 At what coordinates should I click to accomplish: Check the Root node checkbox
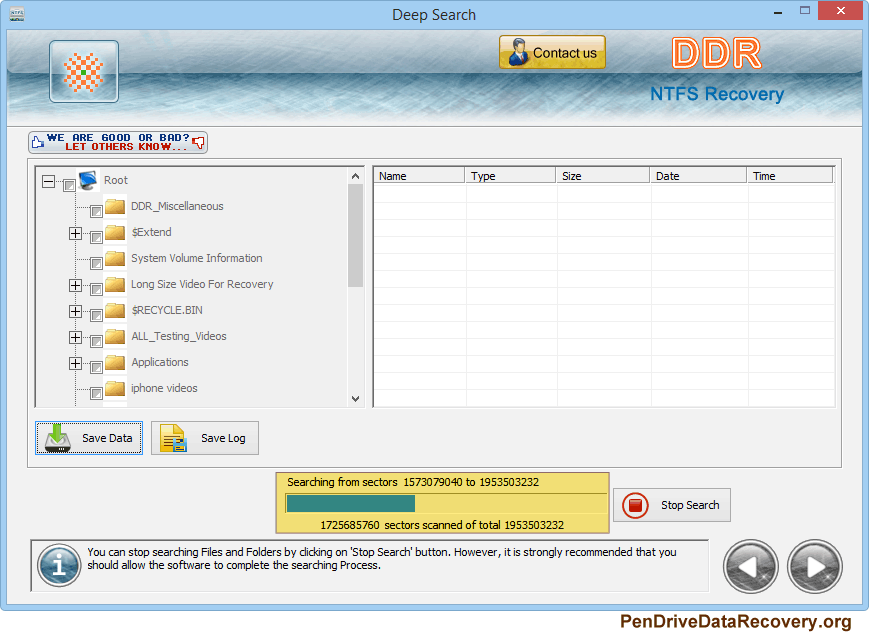[x=67, y=184]
